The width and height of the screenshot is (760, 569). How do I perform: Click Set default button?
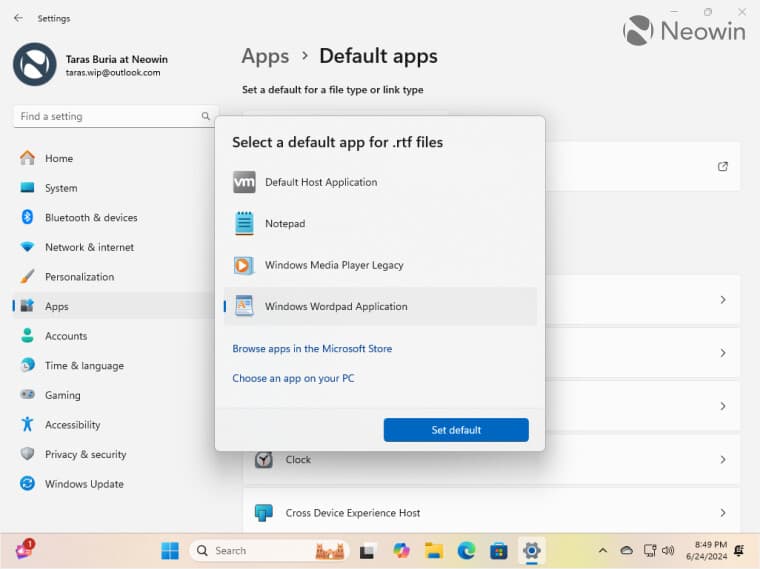(456, 430)
